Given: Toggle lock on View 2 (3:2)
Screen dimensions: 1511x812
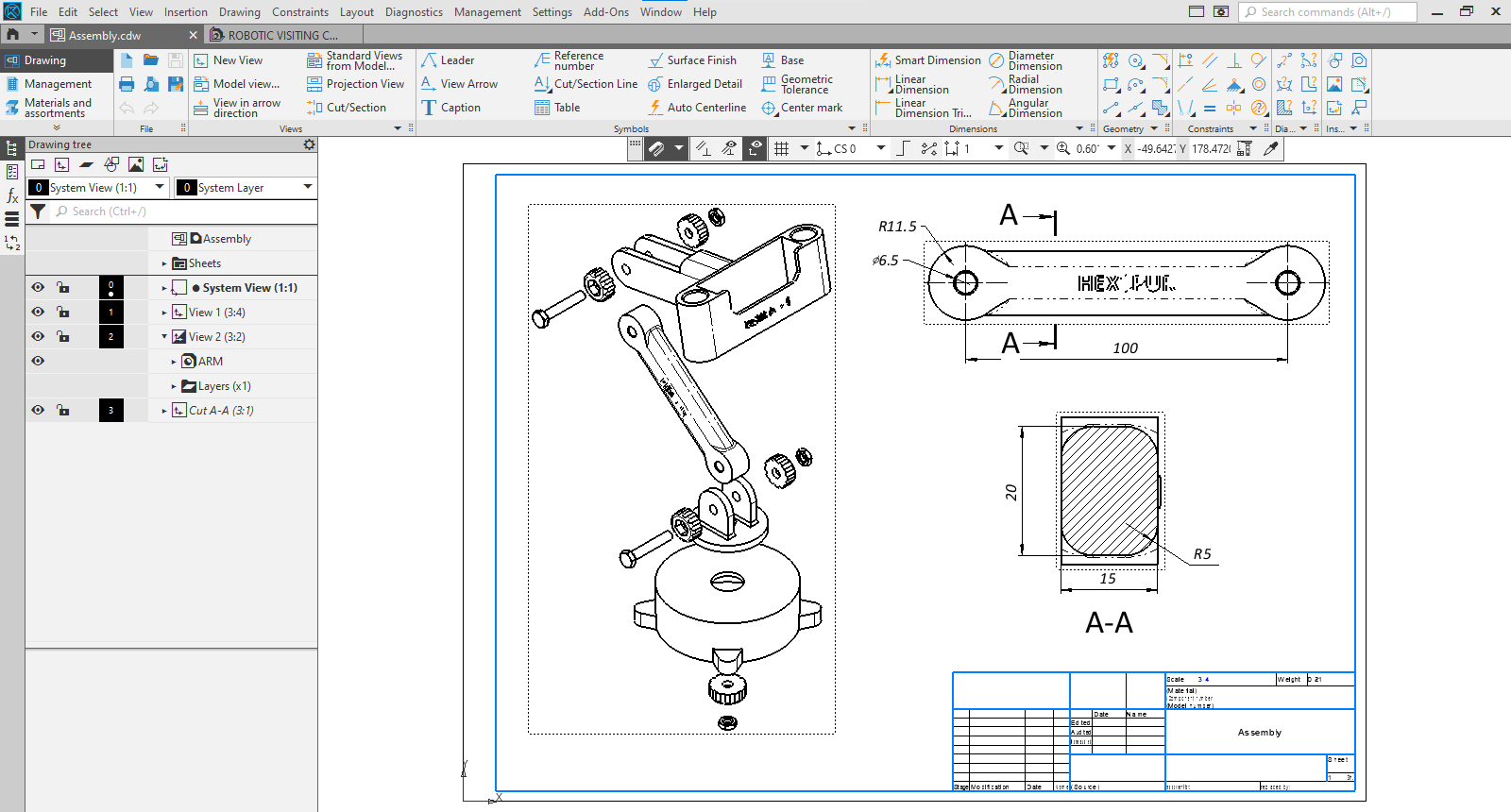Looking at the screenshot, I should coord(62,336).
